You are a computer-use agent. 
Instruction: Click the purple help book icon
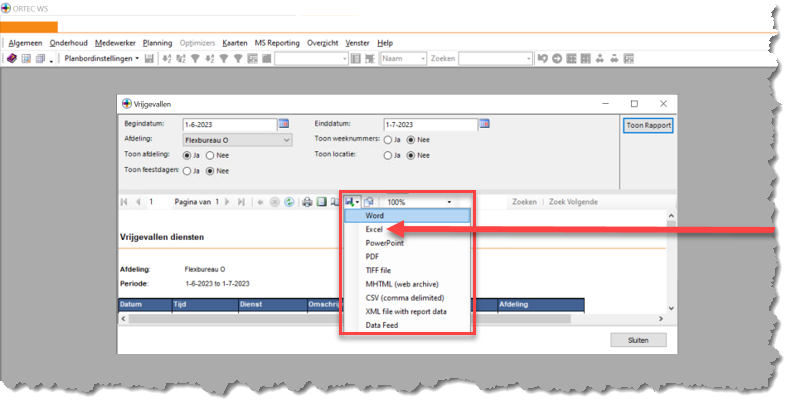pos(12,59)
